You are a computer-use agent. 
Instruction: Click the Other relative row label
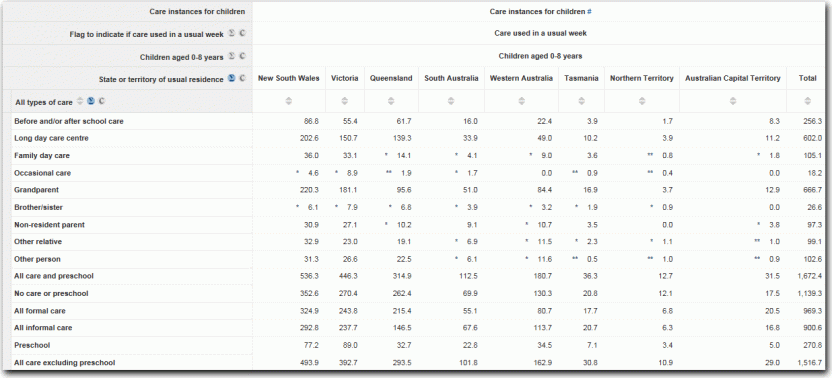click(38, 242)
